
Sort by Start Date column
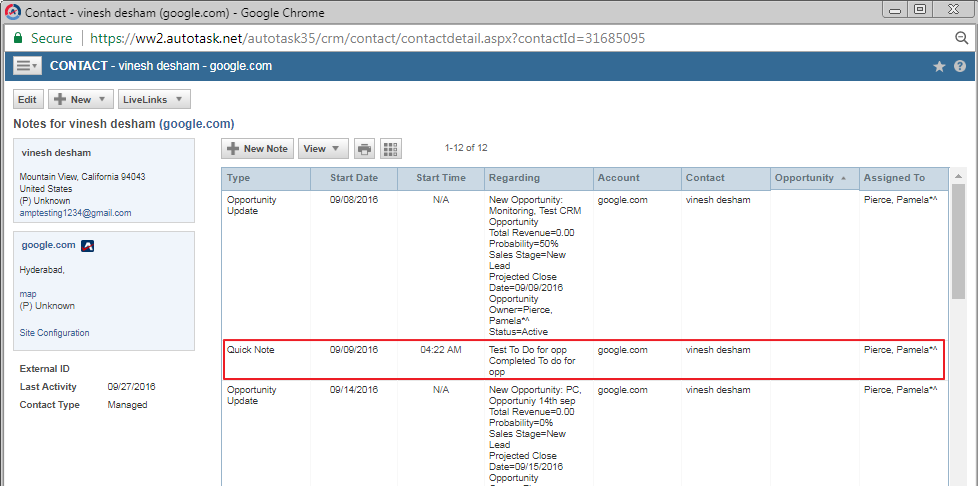pos(354,178)
